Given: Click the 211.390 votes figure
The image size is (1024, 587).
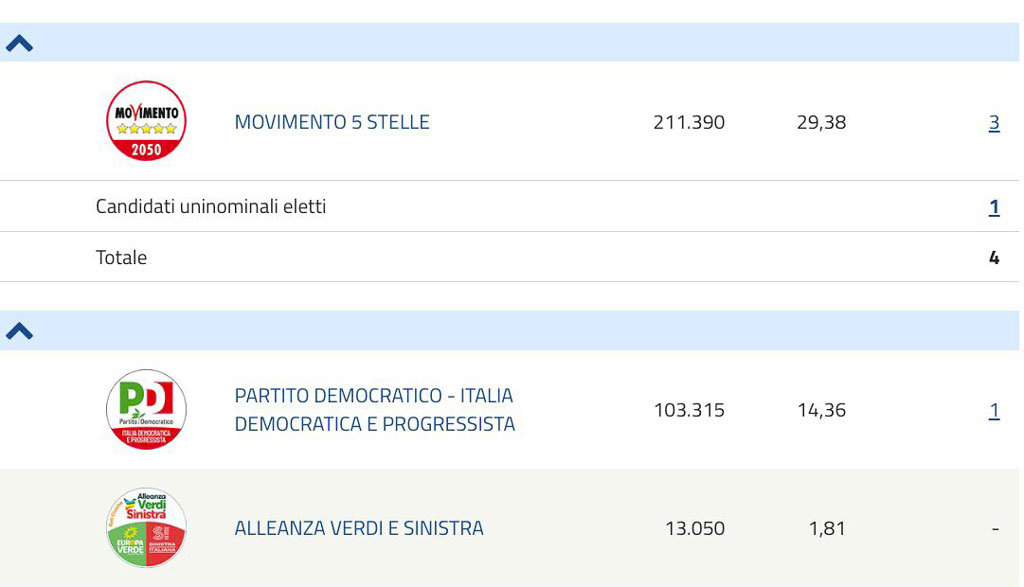Looking at the screenshot, I should tap(689, 122).
